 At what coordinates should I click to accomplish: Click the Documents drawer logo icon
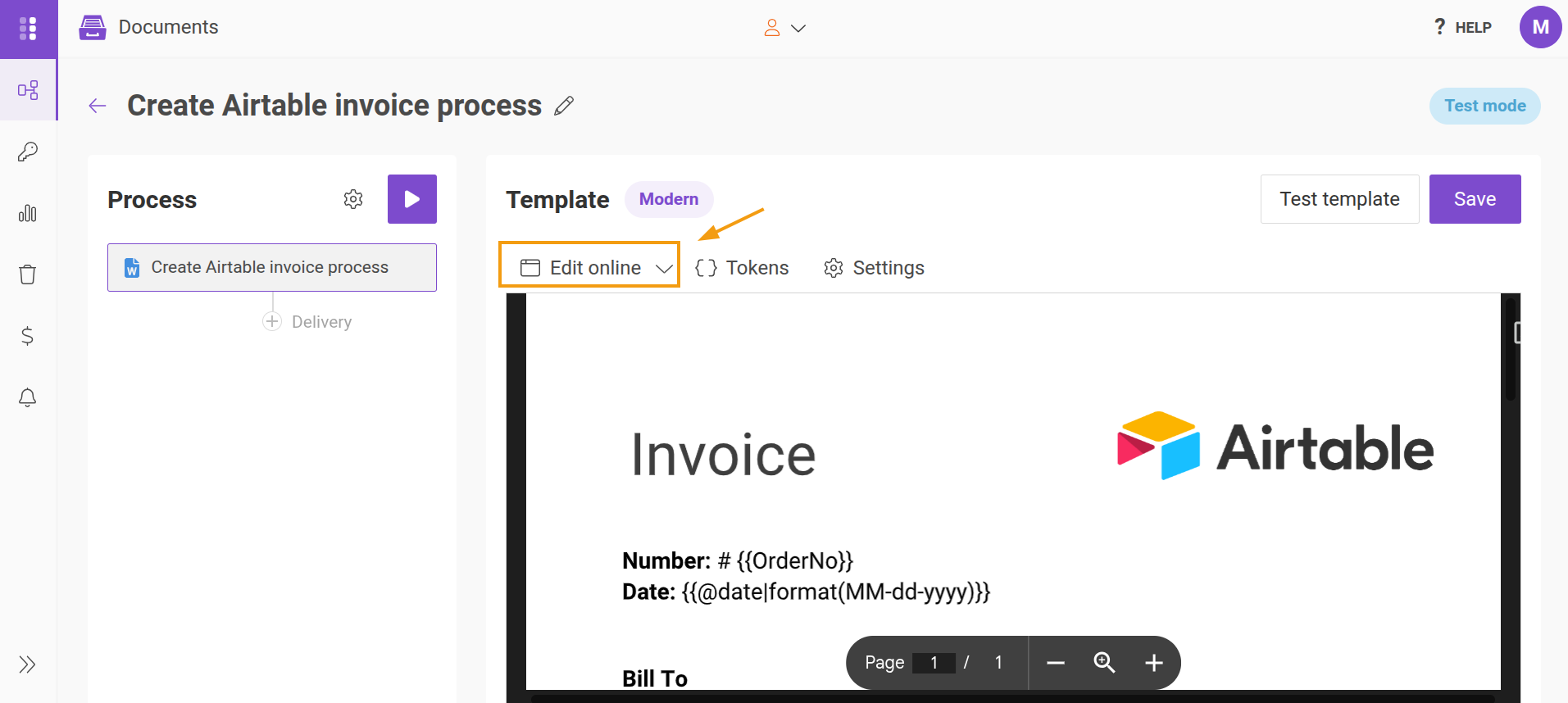click(93, 27)
